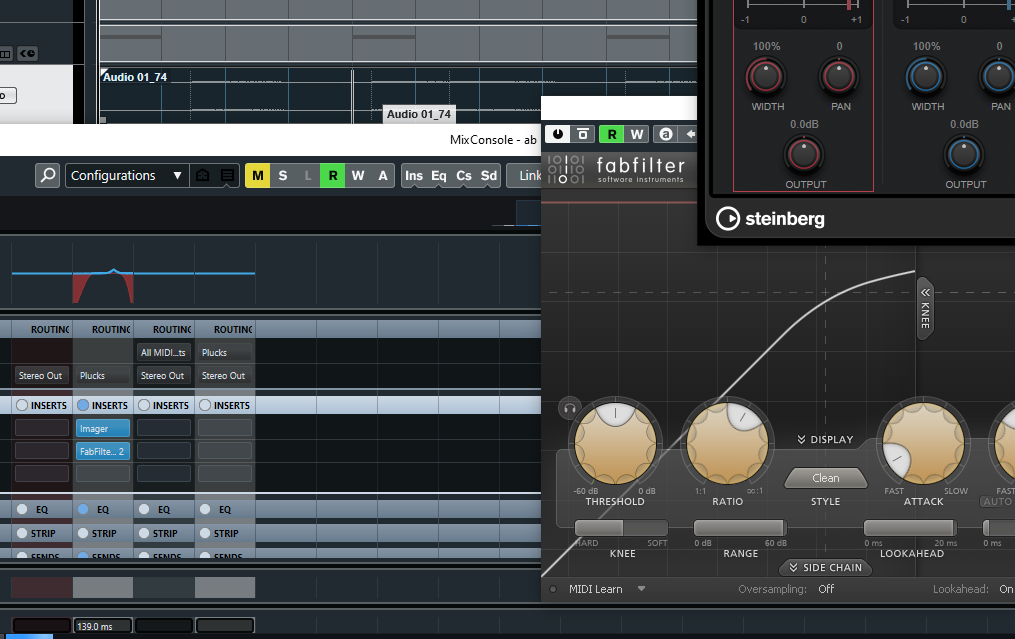The width and height of the screenshot is (1015, 639).
Task: Click the Ratio knob
Action: (728, 443)
